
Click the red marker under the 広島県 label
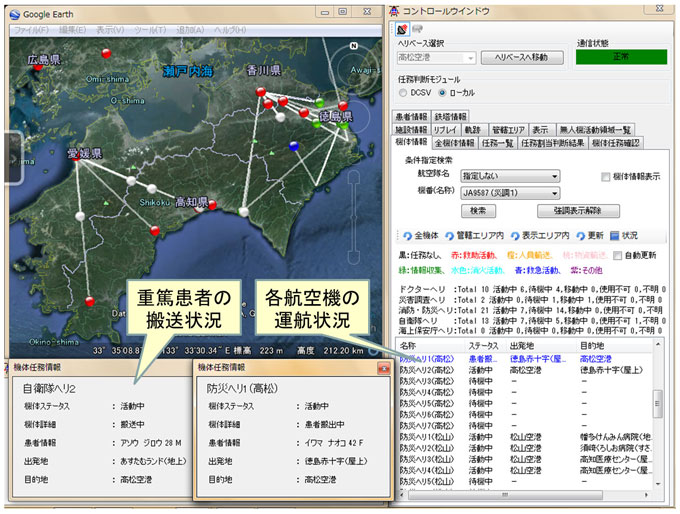(38, 66)
